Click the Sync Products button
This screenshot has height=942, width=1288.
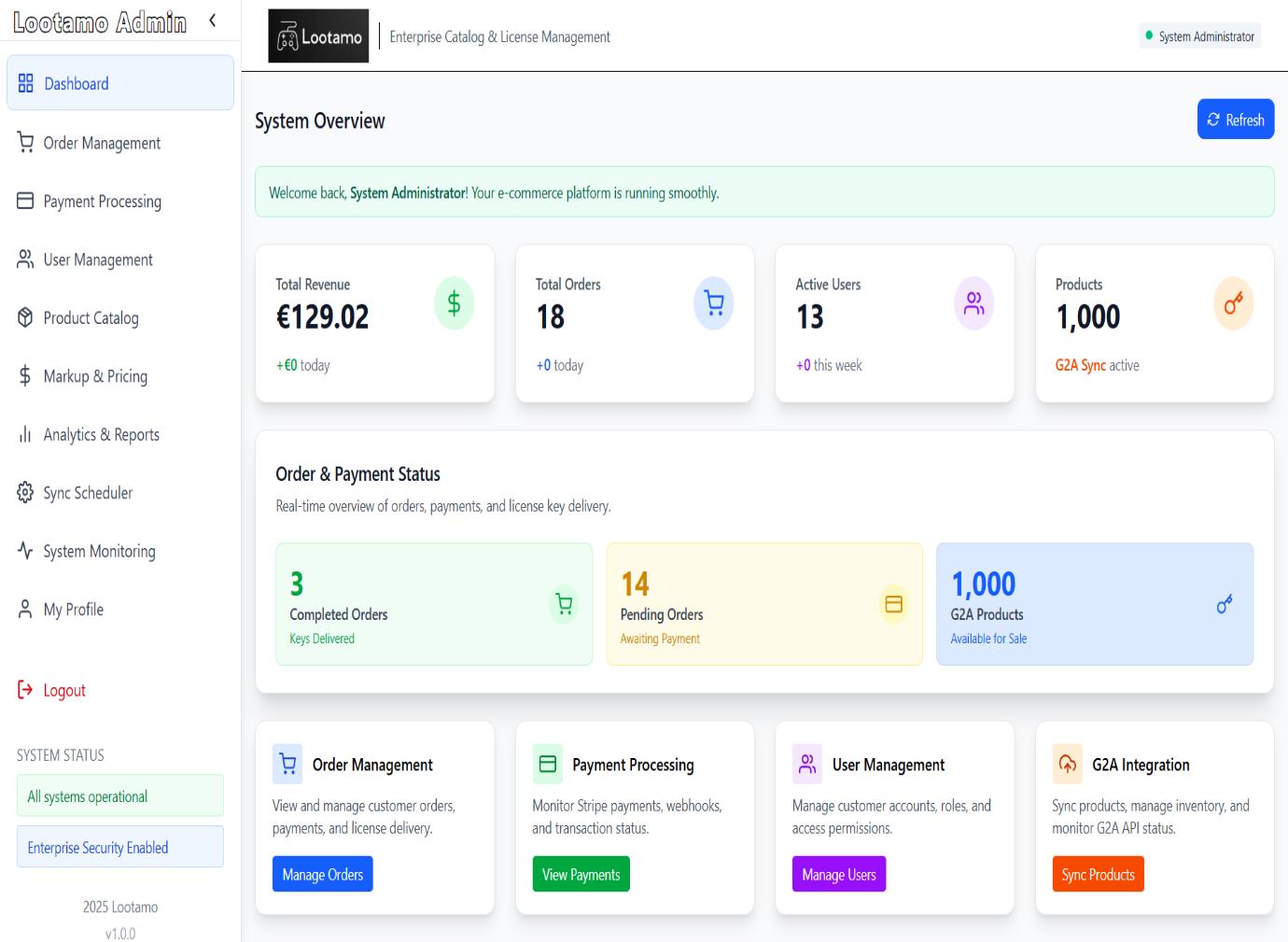[1098, 874]
